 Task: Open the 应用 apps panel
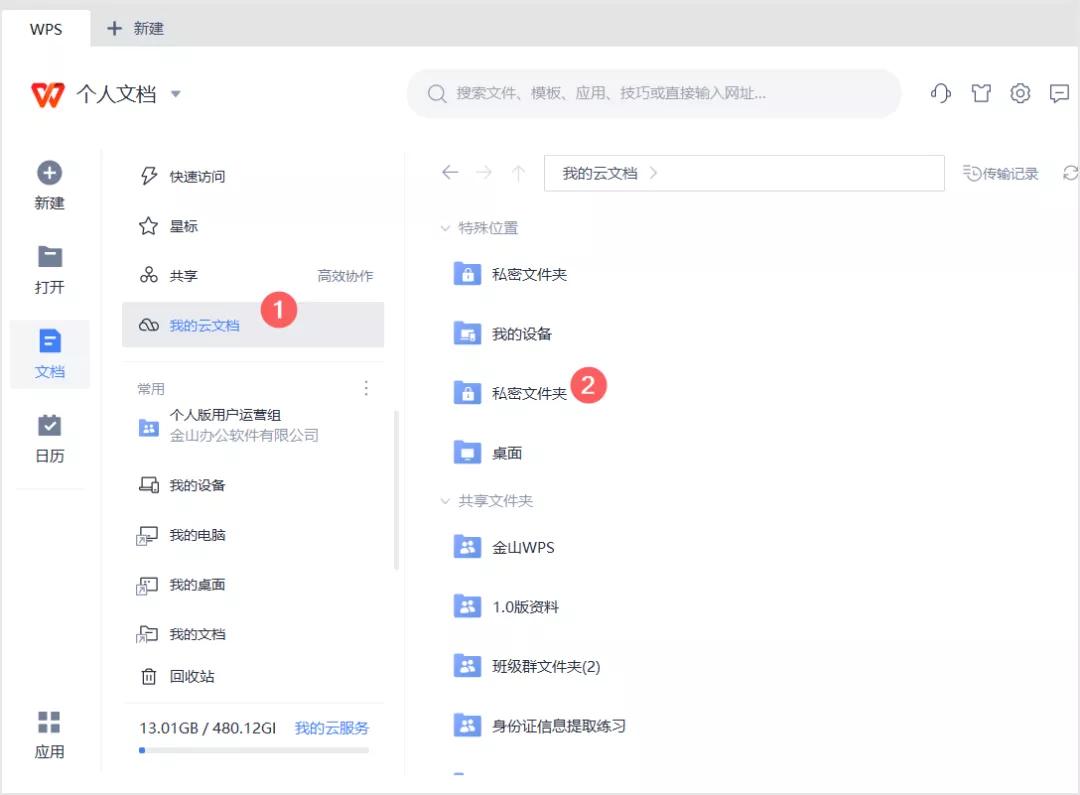tap(49, 735)
